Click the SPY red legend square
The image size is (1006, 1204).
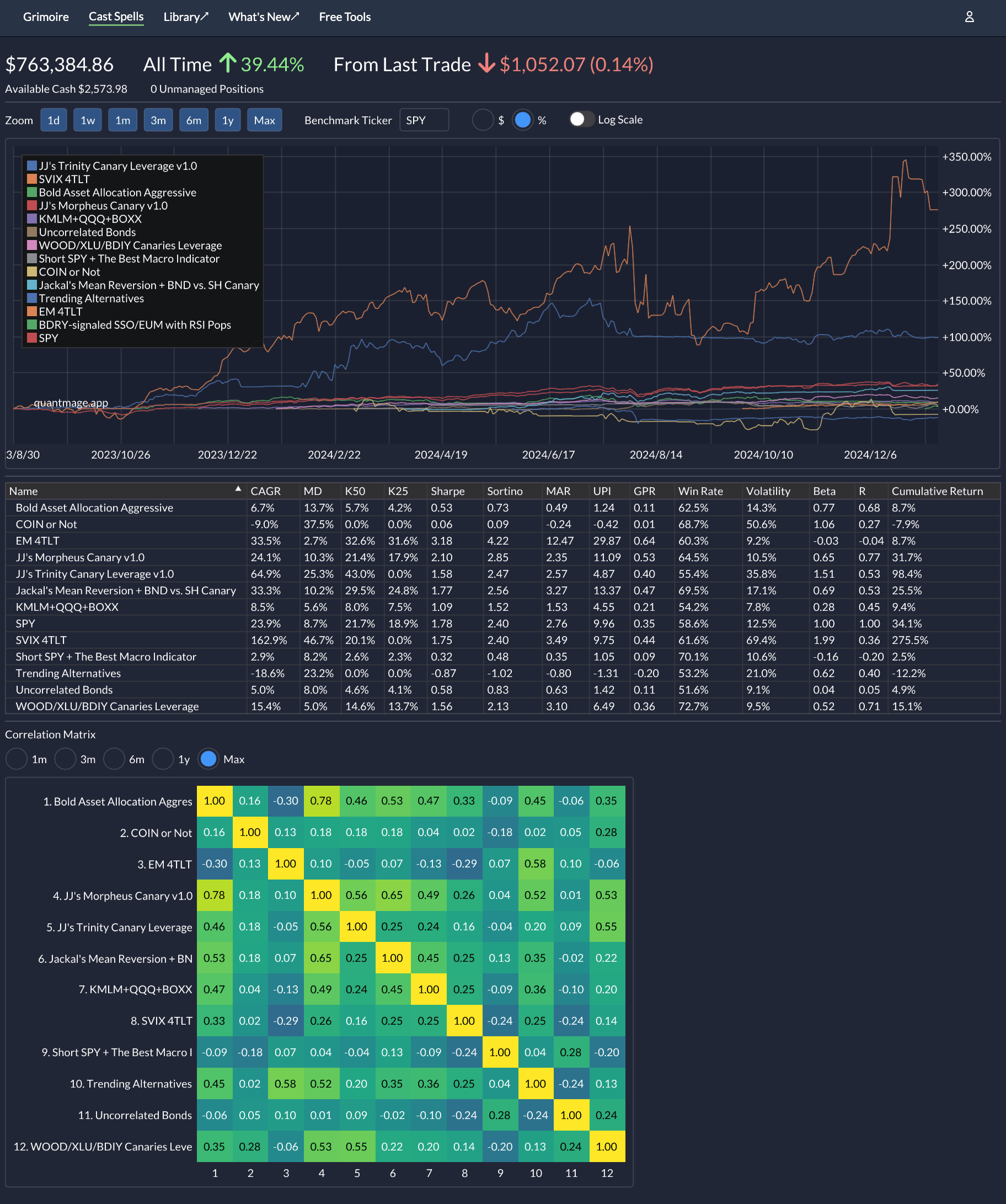[32, 338]
